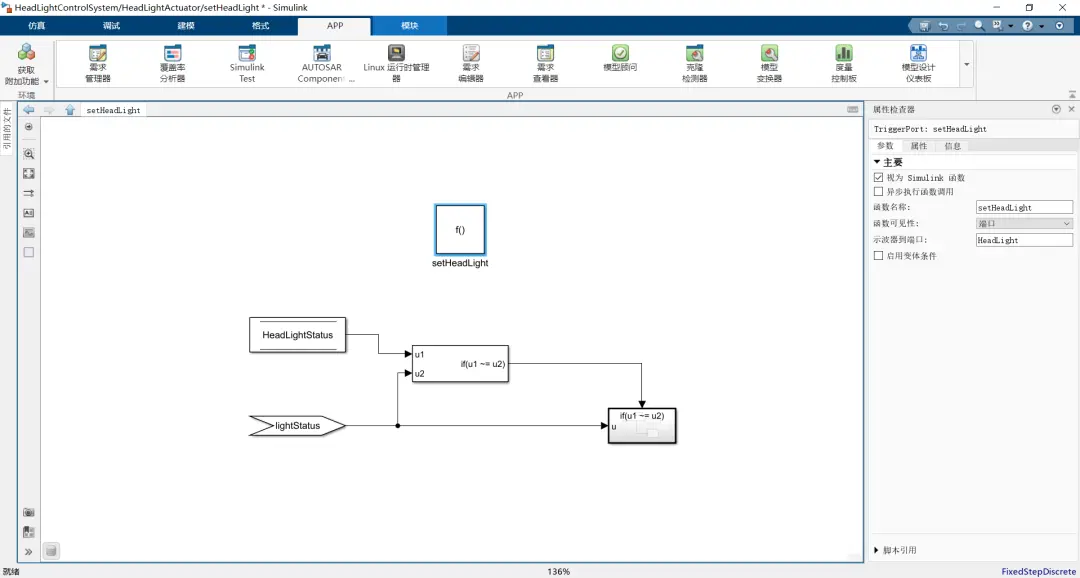Launch the 模型顾问 app
The image size is (1080, 578).
coord(620,58)
